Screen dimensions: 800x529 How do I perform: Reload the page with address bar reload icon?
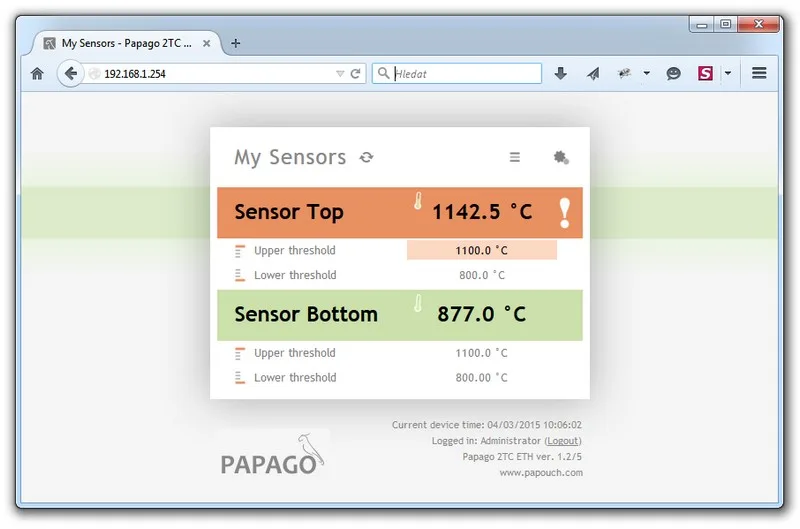tap(356, 73)
